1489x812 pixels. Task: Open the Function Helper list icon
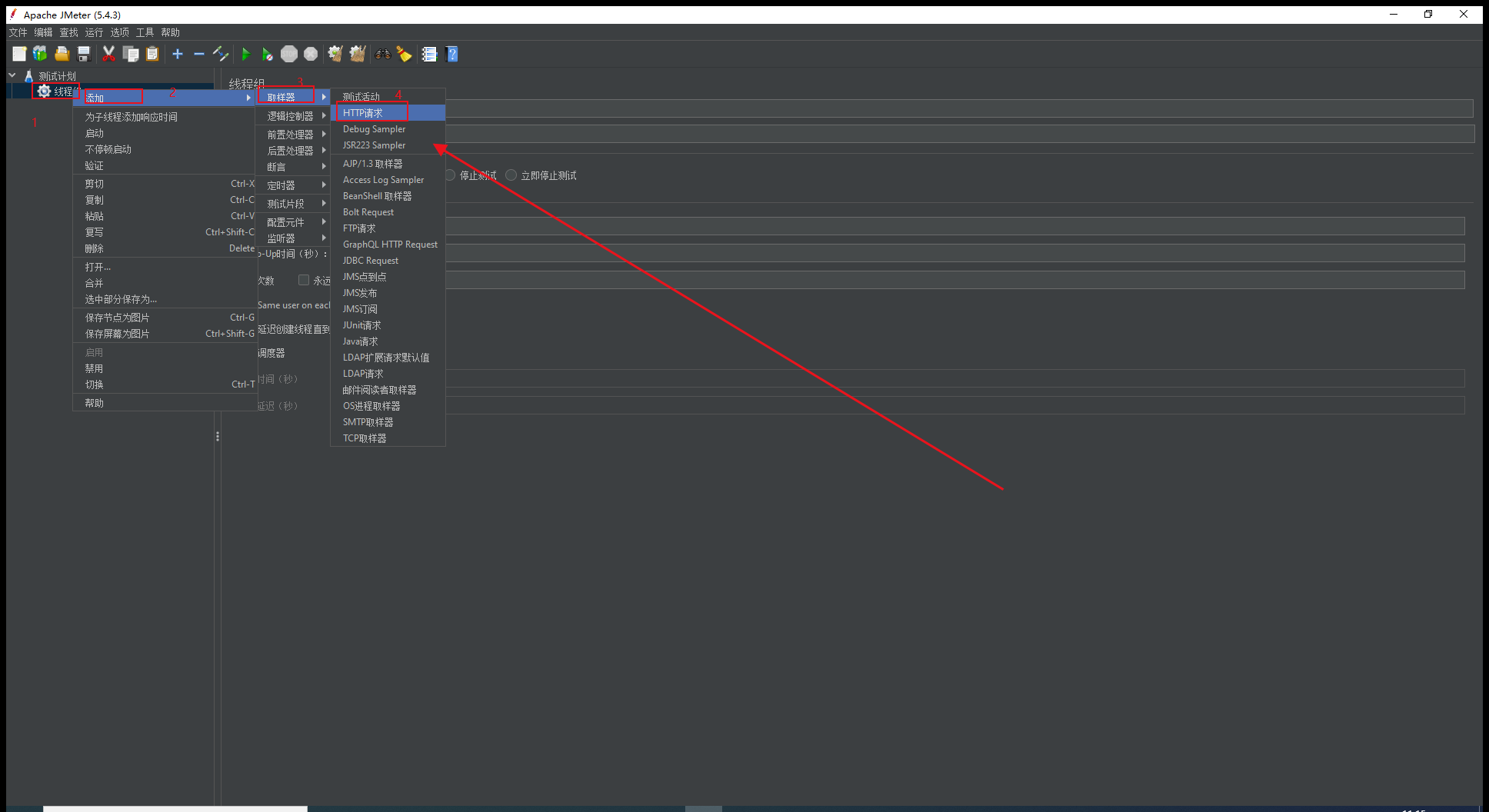click(429, 54)
